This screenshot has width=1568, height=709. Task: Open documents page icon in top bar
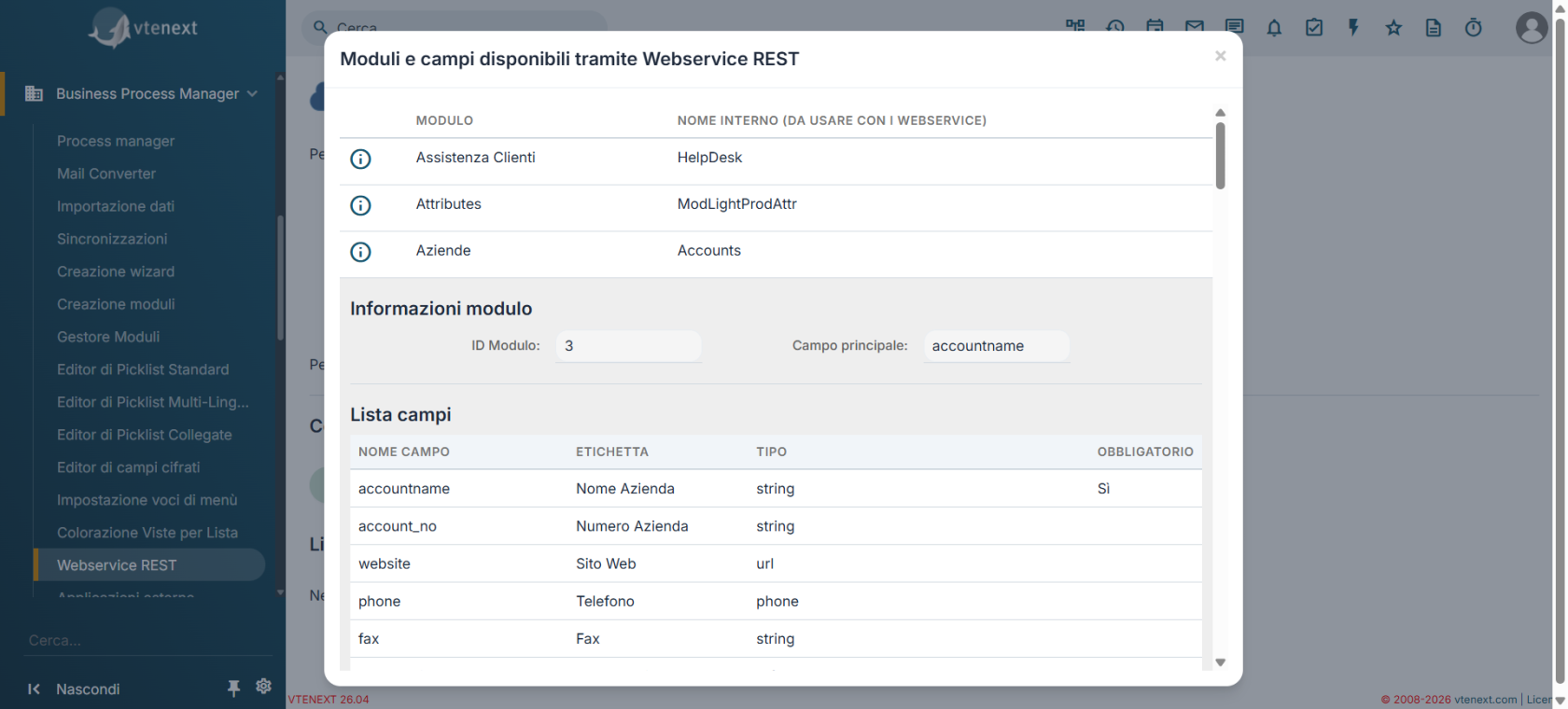pyautogui.click(x=1434, y=28)
